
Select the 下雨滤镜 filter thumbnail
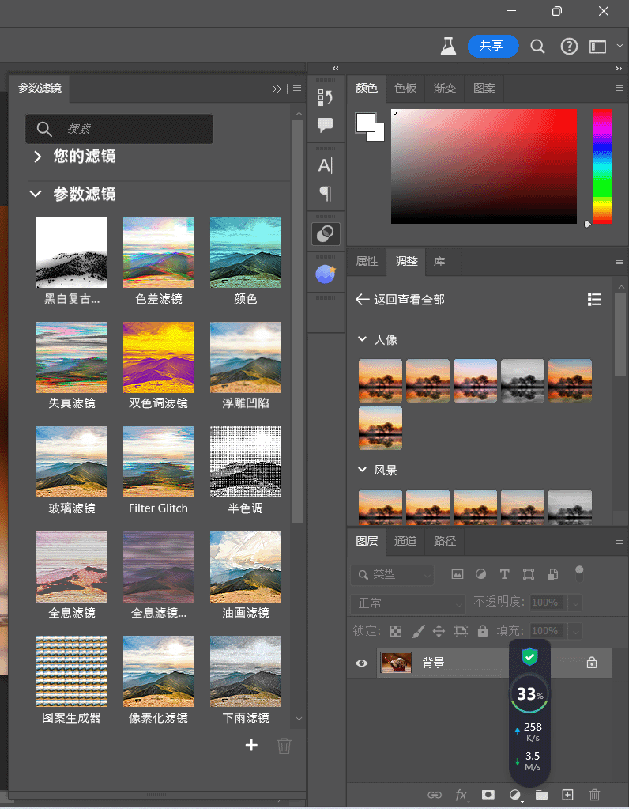246,671
